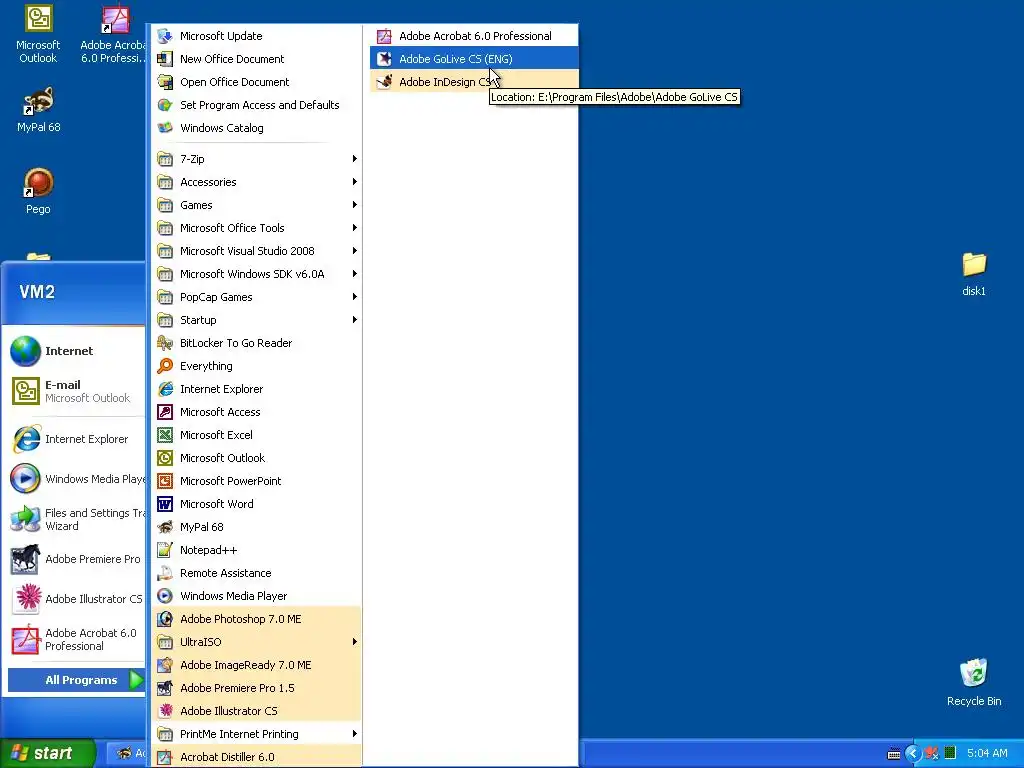The height and width of the screenshot is (768, 1024).
Task: Expand Microsoft Windows SDK v6.0A arrow
Action: point(355,274)
